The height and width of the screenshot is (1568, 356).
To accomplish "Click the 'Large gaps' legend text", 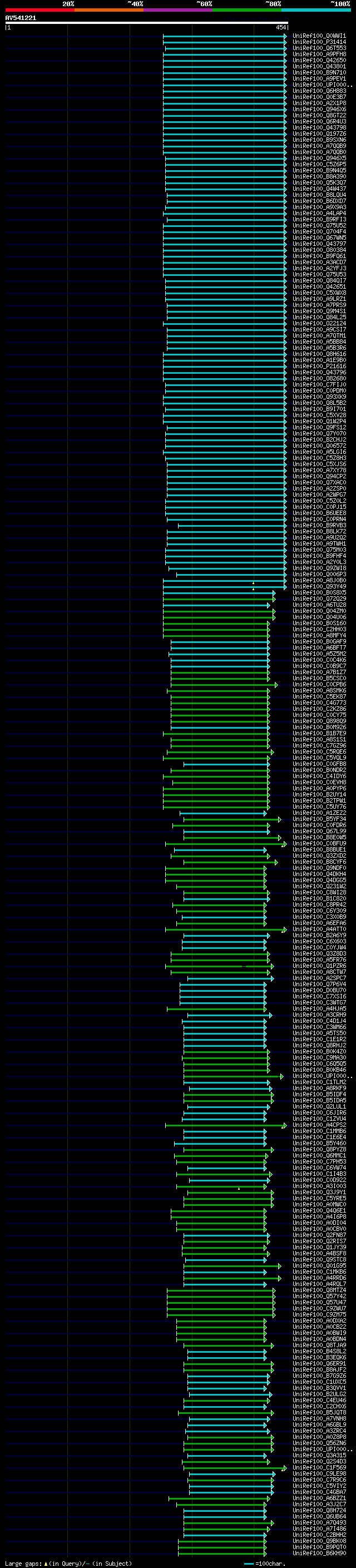I will coord(24,1563).
